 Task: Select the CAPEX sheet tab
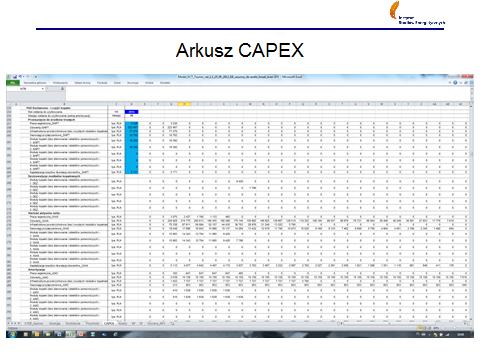click(x=109, y=323)
